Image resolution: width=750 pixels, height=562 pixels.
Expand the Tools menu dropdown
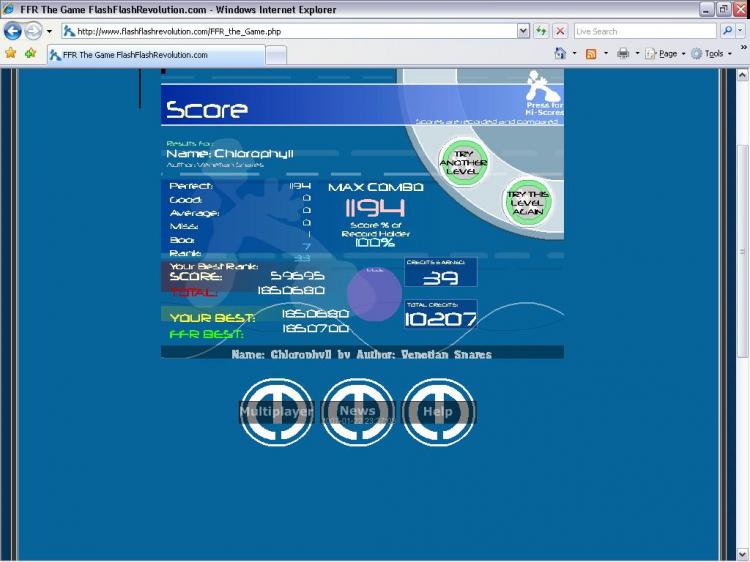pyautogui.click(x=712, y=54)
